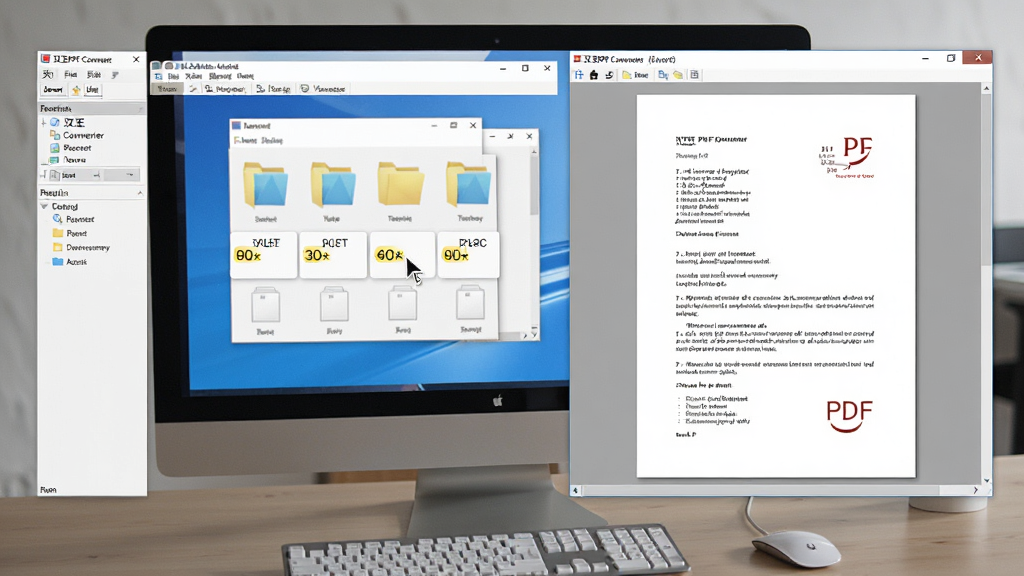Screen dimensions: 1024x576
Task: Click the large red PDF logo at page bottom
Action: tap(849, 415)
